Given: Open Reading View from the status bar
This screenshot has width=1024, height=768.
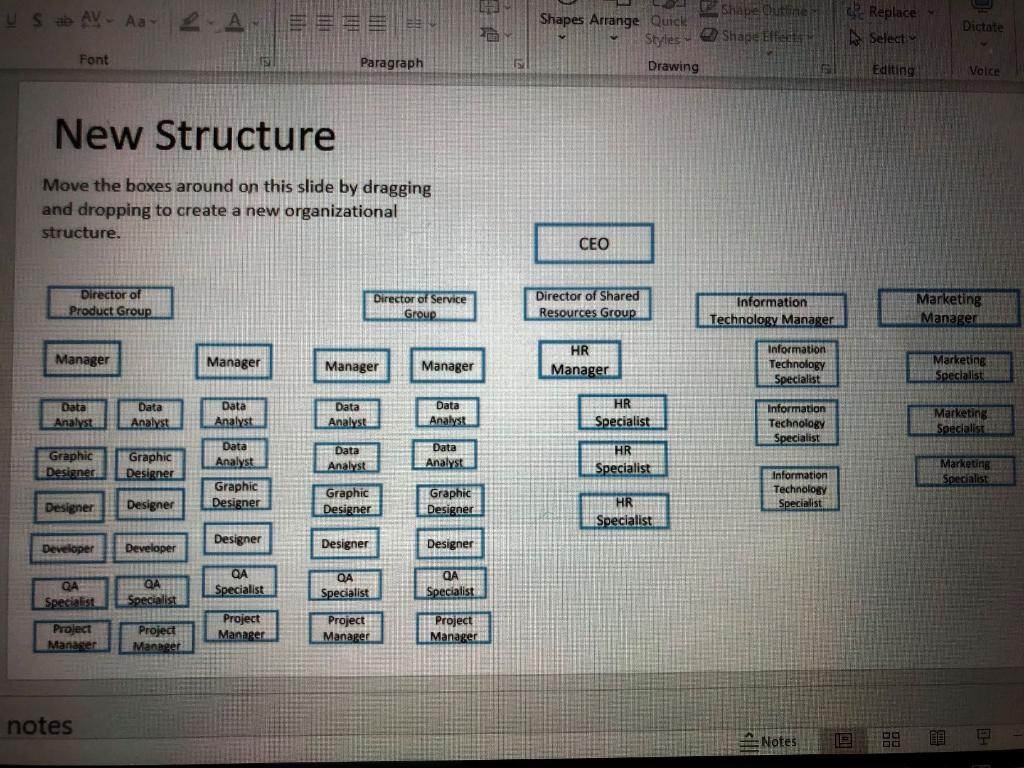Looking at the screenshot, I should coord(937,741).
